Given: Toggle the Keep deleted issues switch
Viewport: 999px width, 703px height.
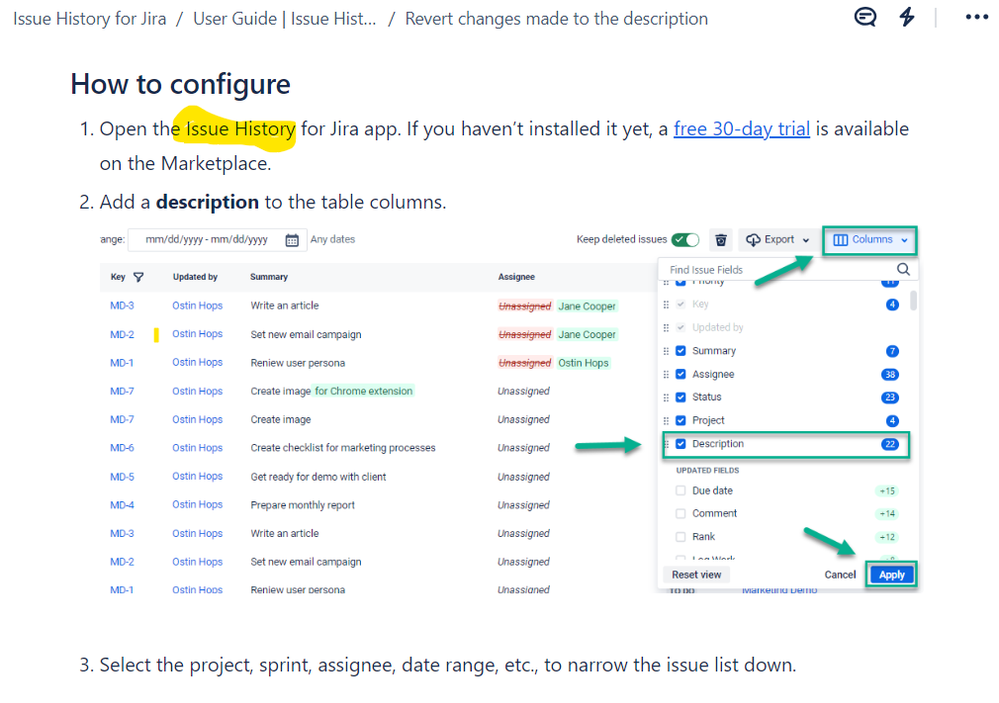Looking at the screenshot, I should pyautogui.click(x=686, y=240).
